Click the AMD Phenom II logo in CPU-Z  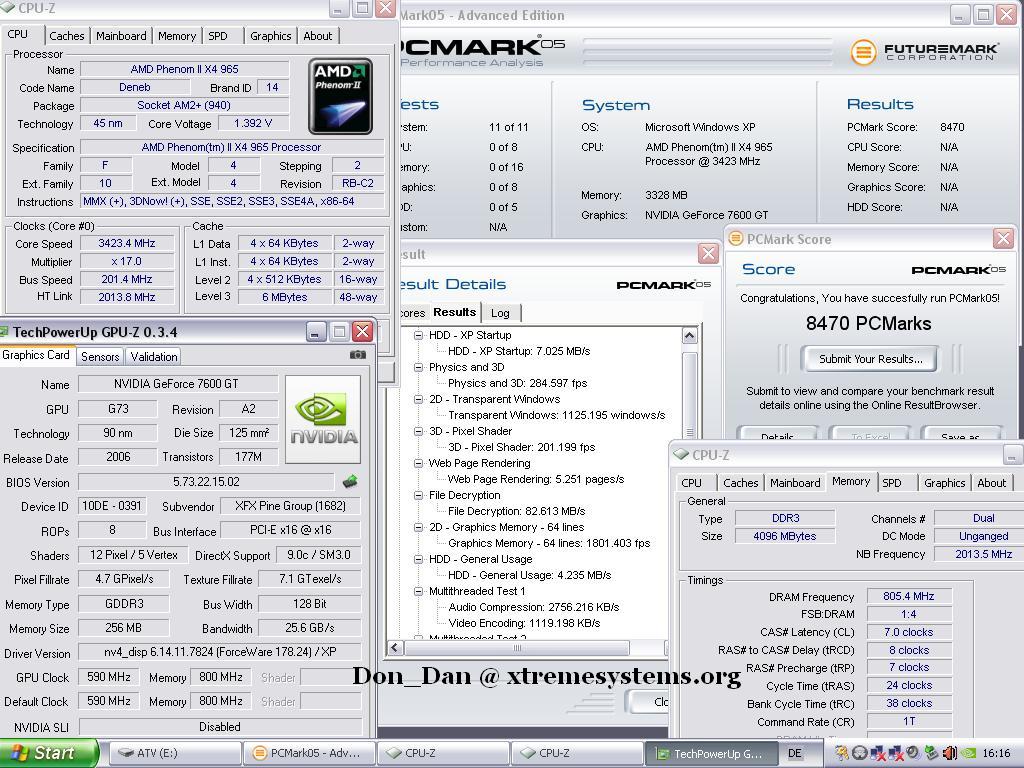(x=340, y=97)
